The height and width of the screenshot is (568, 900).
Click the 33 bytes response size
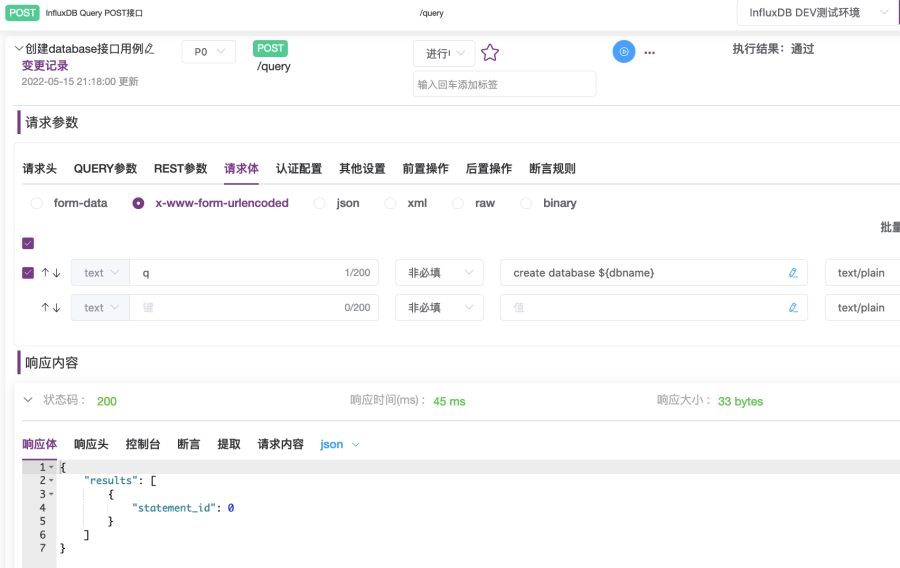point(740,401)
